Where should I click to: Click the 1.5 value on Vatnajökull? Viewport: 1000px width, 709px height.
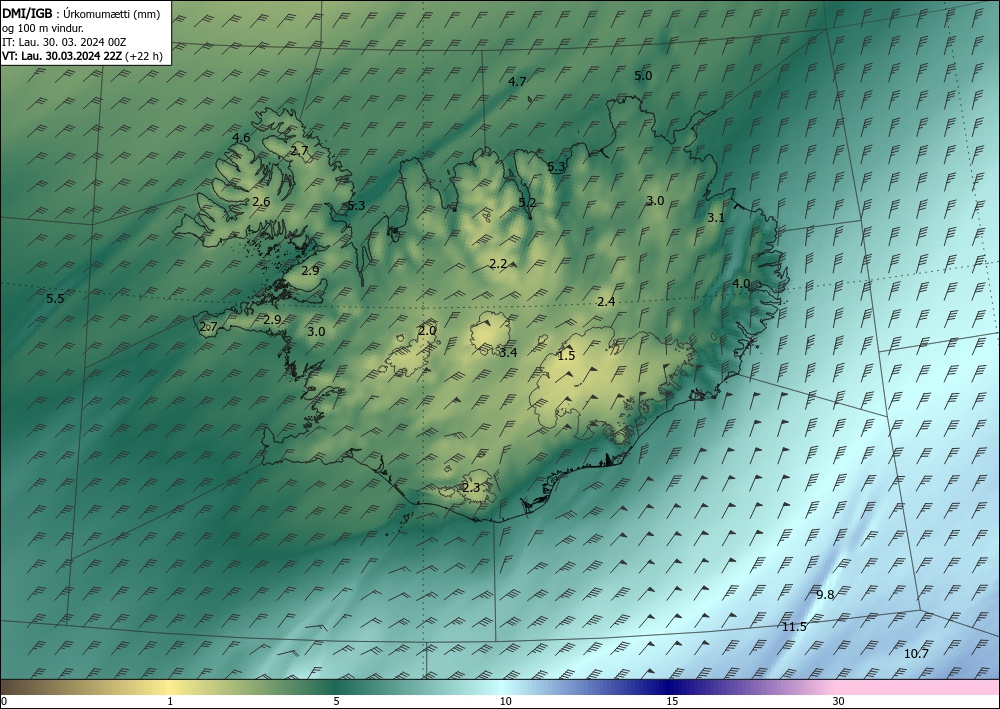(566, 356)
